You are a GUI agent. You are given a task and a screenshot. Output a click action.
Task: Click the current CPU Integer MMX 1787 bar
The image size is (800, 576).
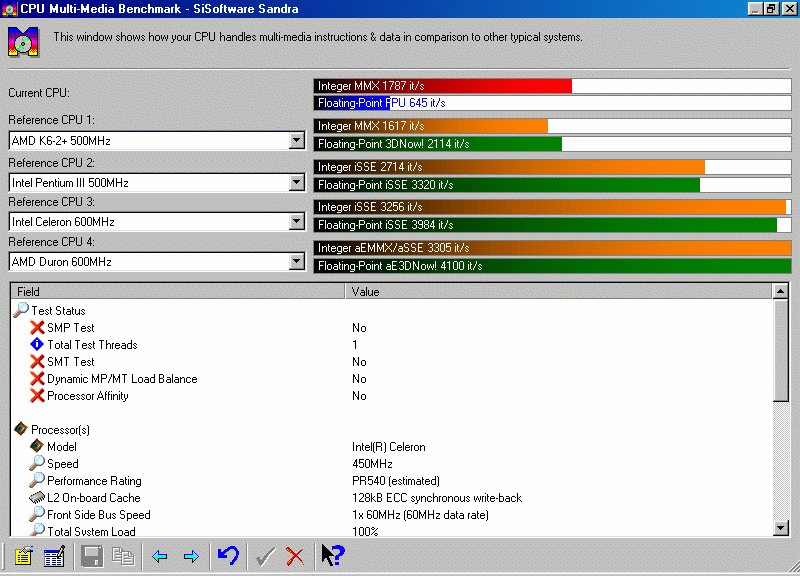553,86
